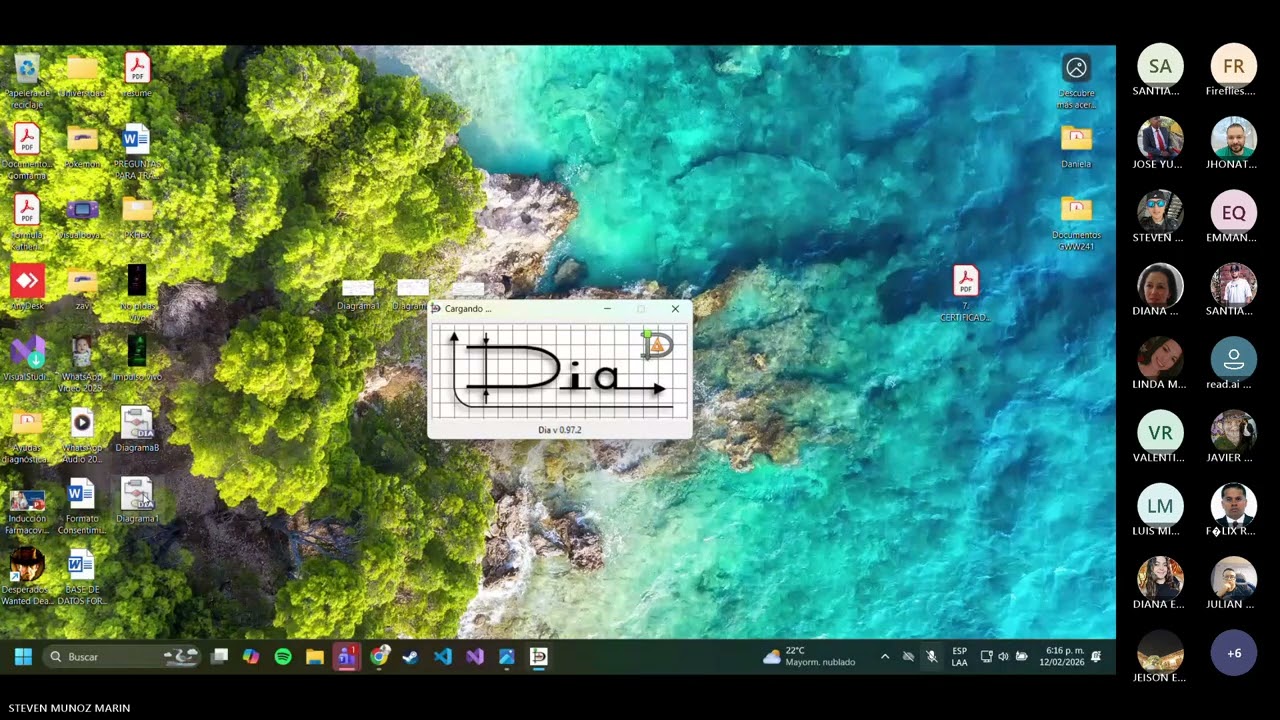This screenshot has height=720, width=1280.
Task: Open Steam from the taskbar
Action: point(411,657)
